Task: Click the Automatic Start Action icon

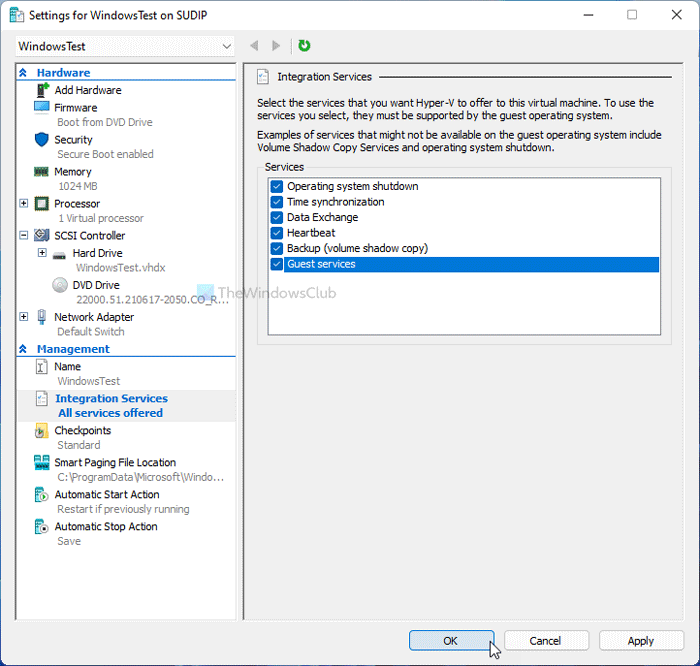Action: click(42, 495)
